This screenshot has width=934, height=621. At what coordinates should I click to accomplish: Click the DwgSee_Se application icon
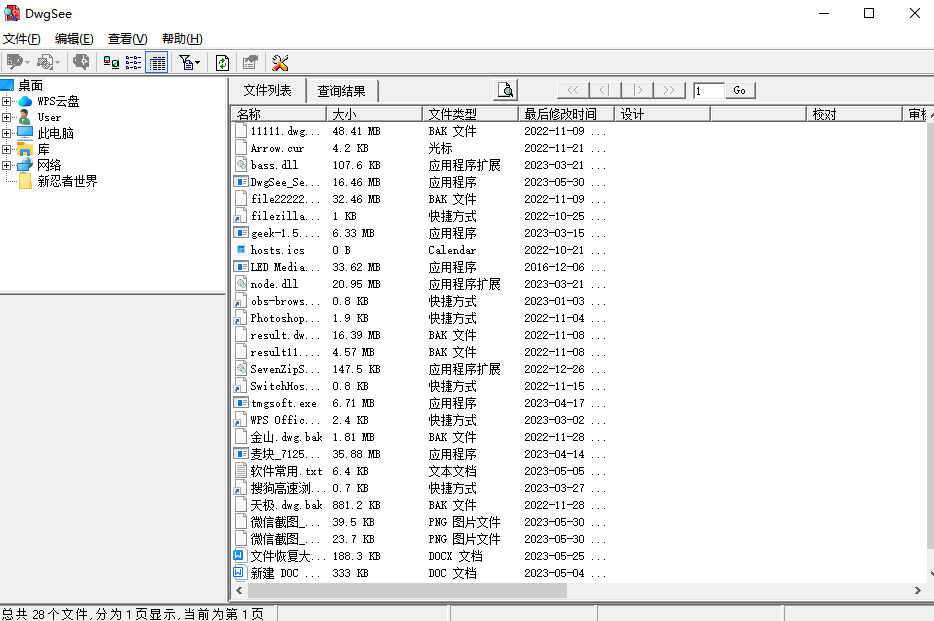point(241,182)
